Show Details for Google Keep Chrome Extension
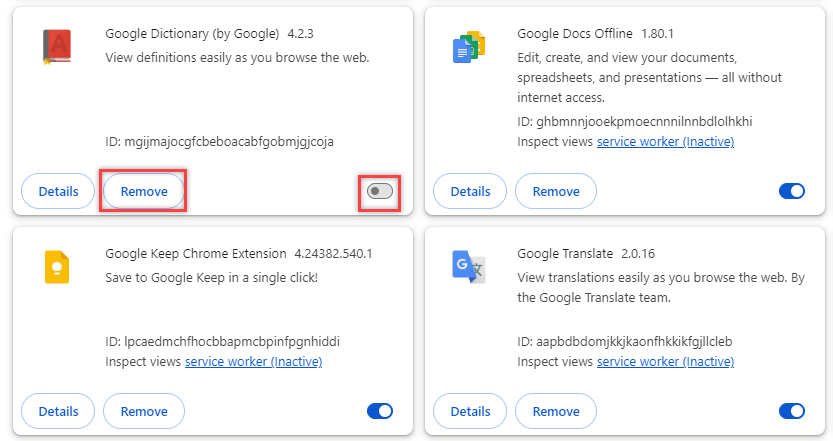Screen dimensions: 833x441 pos(58,411)
